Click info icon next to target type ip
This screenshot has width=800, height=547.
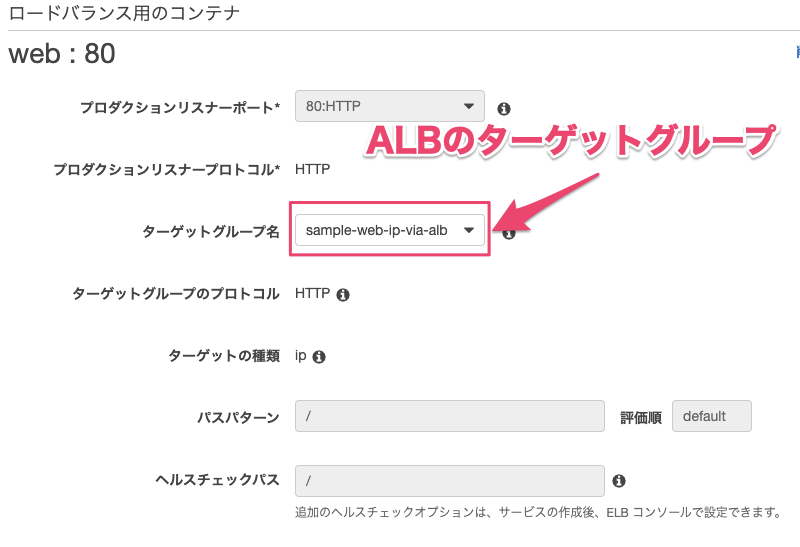coord(319,356)
